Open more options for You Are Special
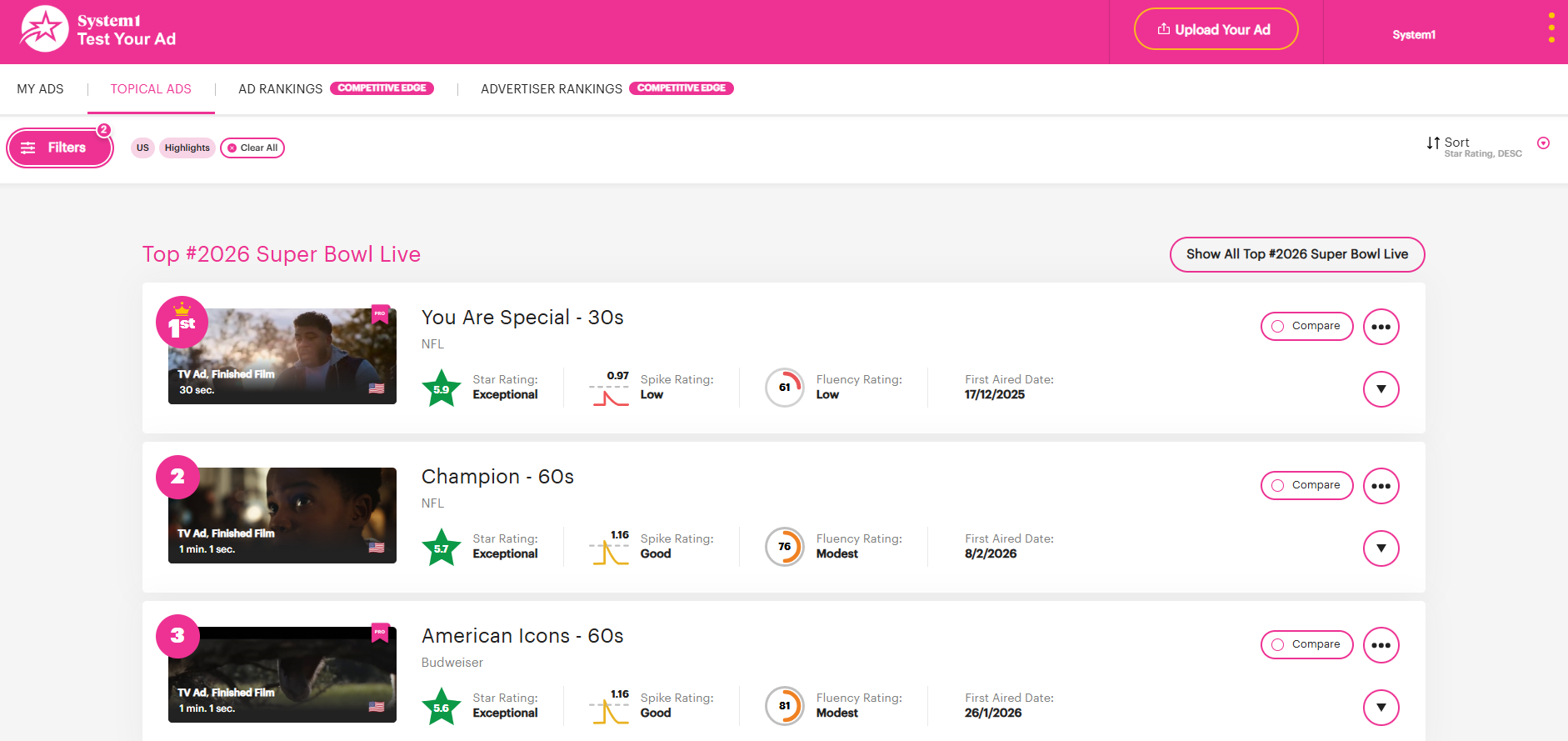Viewport: 1568px width, 741px height. pos(1381,327)
